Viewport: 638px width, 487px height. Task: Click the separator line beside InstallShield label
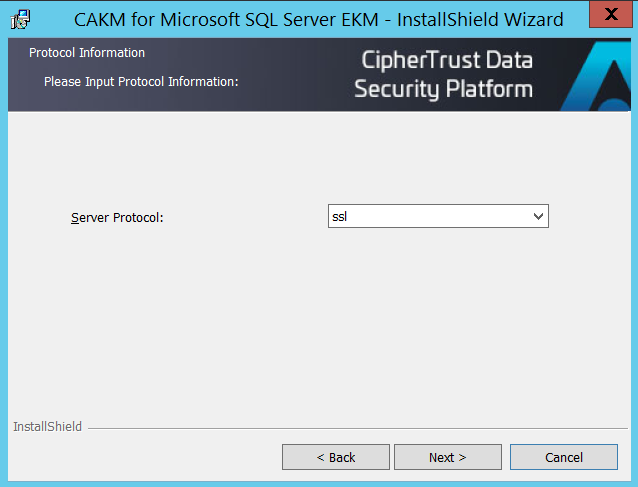pyautogui.click(x=350, y=428)
